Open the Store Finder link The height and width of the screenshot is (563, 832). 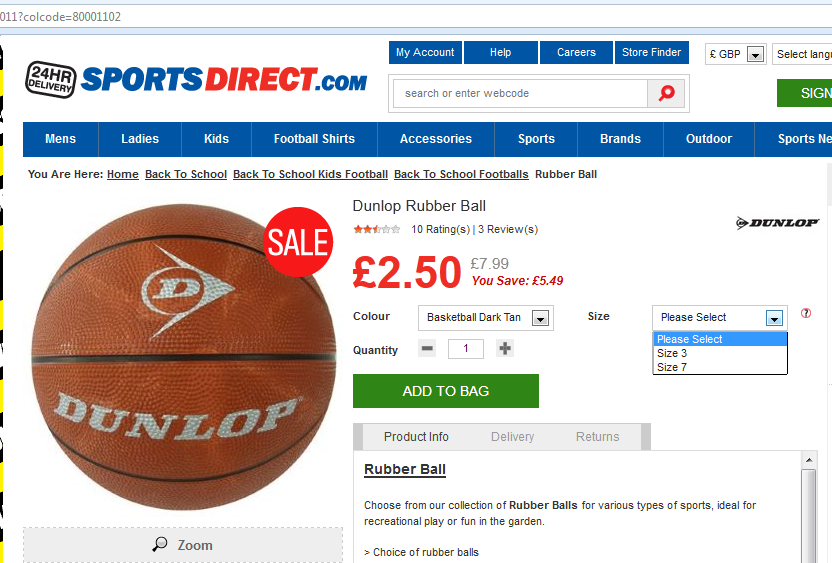651,52
